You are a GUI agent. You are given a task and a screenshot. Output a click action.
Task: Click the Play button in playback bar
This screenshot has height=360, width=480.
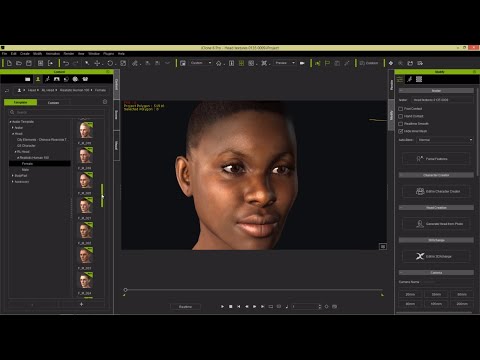coord(222,306)
